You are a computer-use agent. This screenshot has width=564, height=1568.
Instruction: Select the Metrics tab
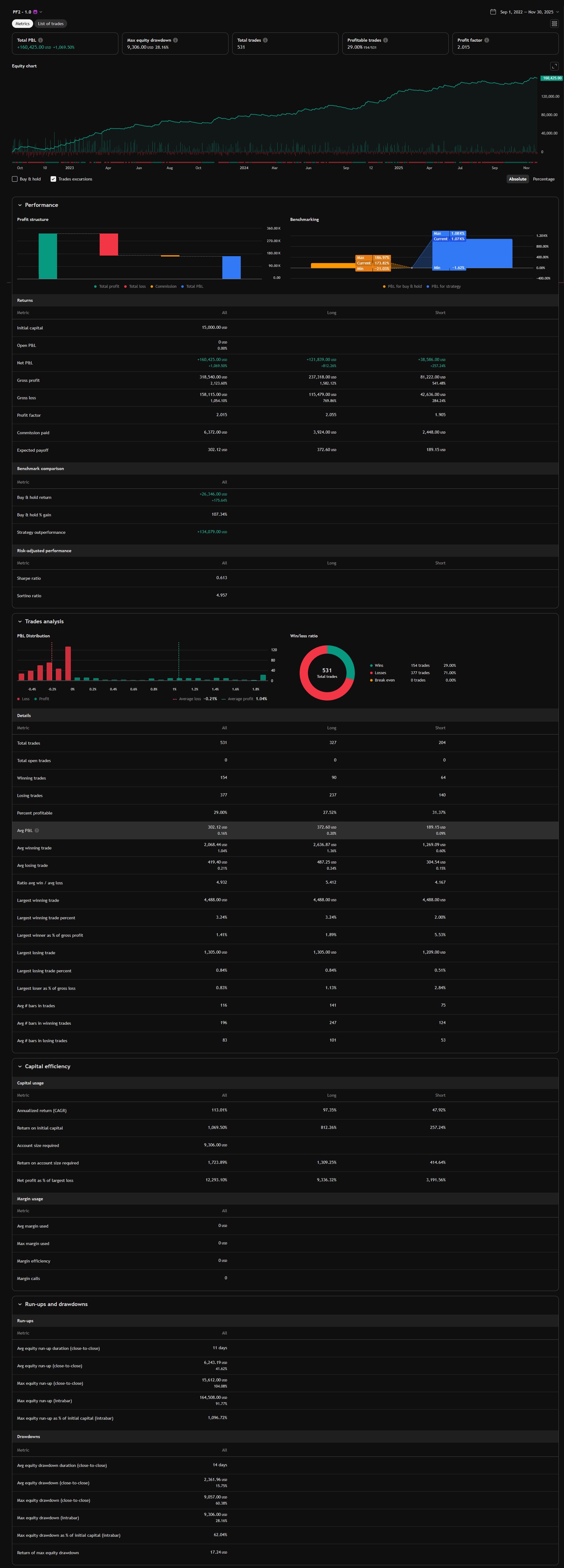pos(22,24)
